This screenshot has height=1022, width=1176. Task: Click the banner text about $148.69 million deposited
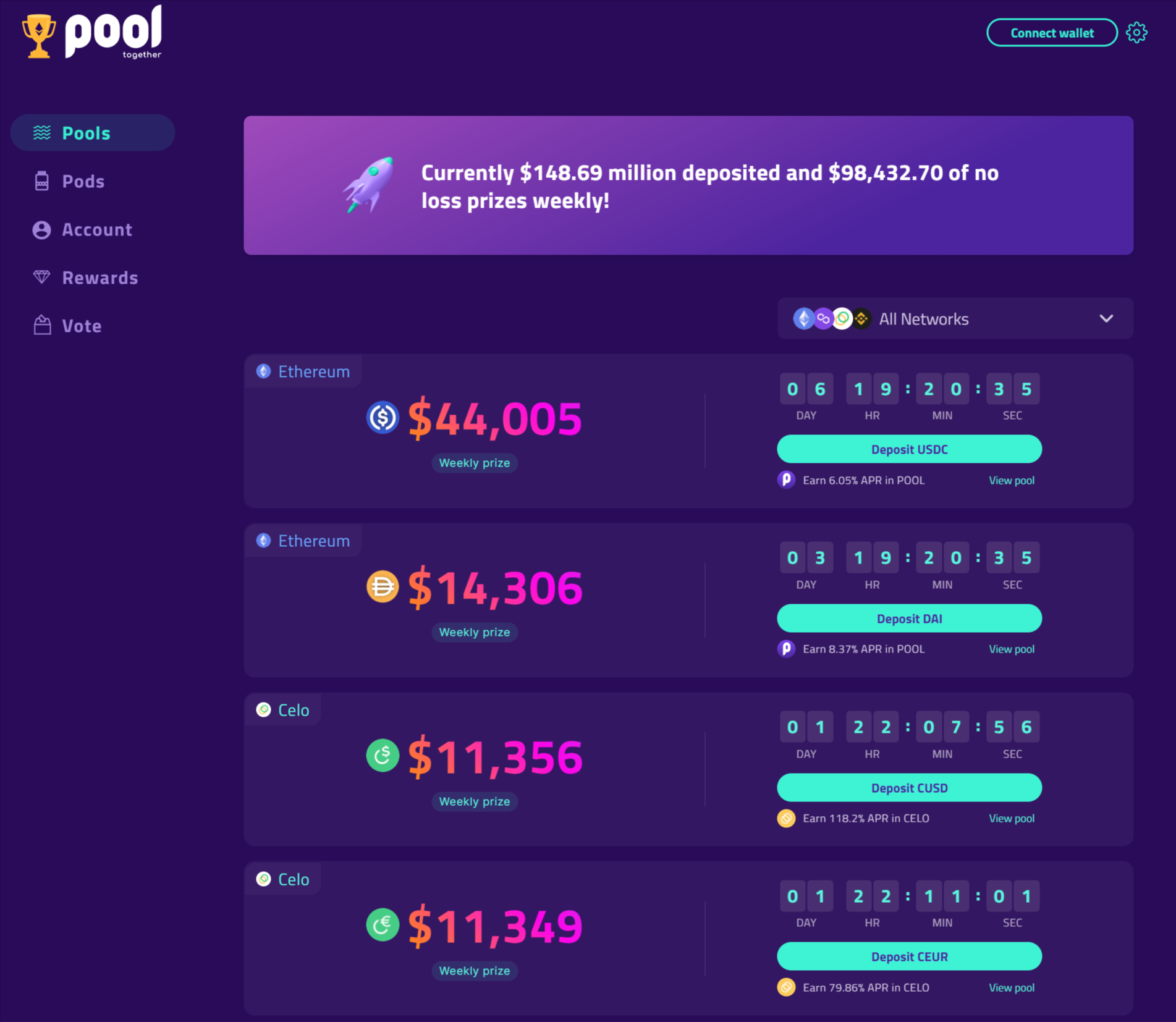(709, 186)
